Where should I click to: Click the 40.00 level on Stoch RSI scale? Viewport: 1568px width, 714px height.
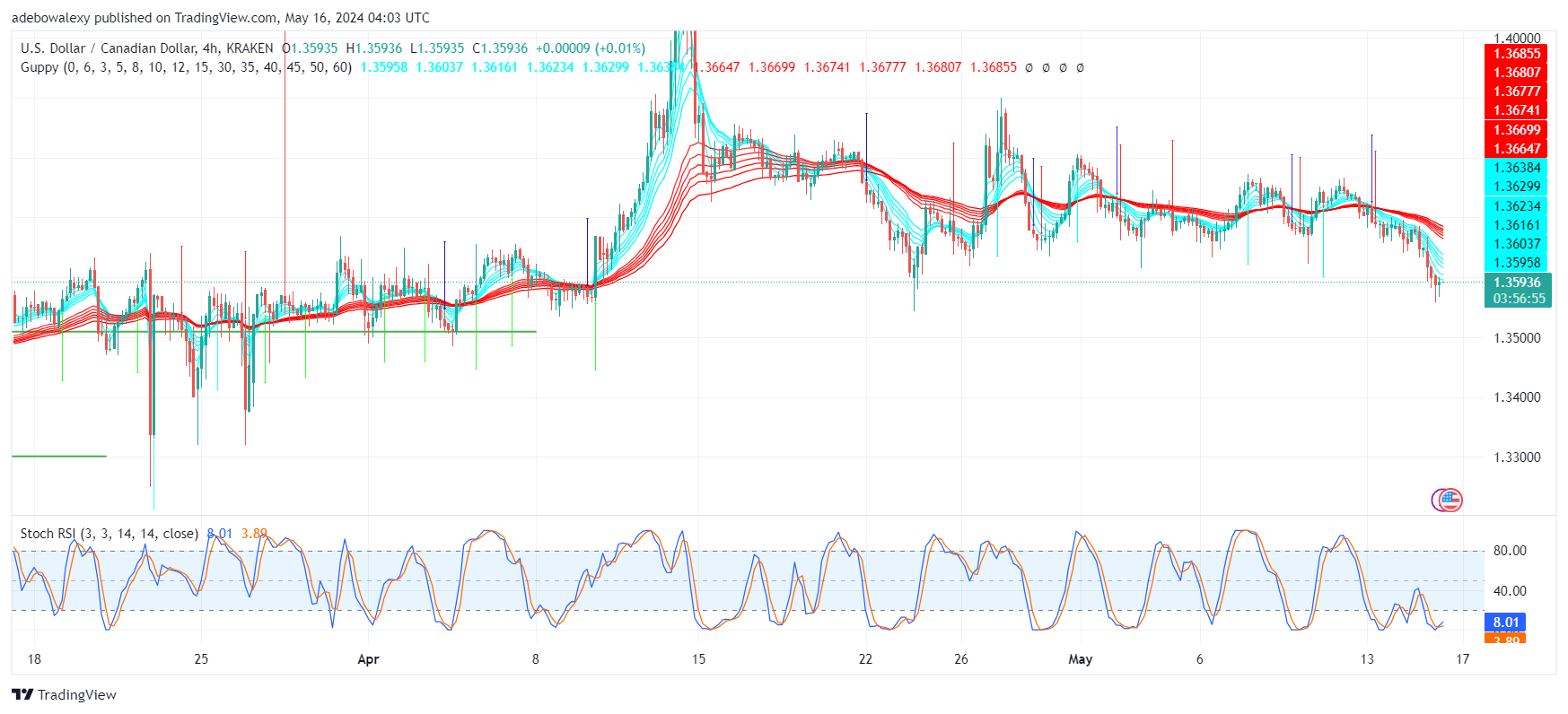pos(1510,591)
